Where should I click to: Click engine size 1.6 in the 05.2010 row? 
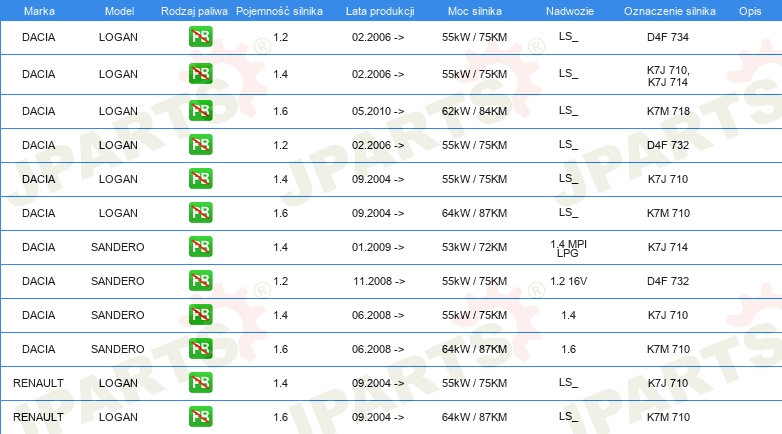(280, 111)
